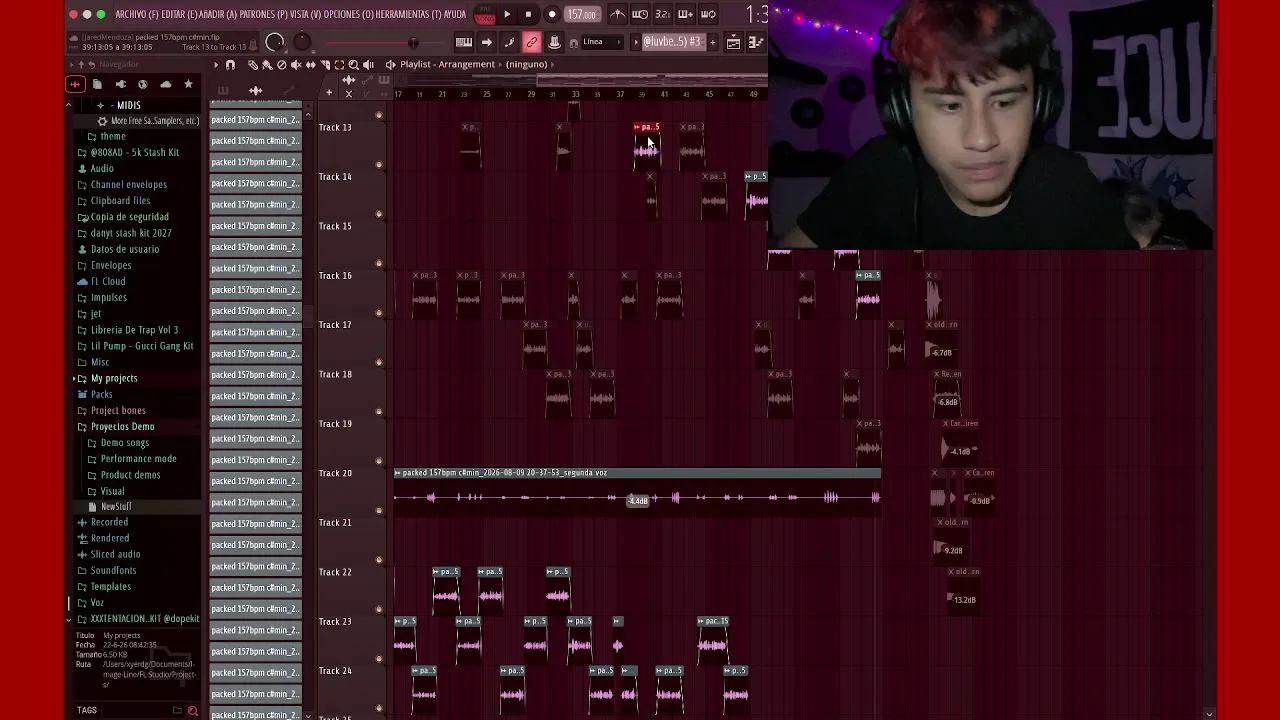
Task: Open the Línea snap dropdown
Action: coord(601,42)
